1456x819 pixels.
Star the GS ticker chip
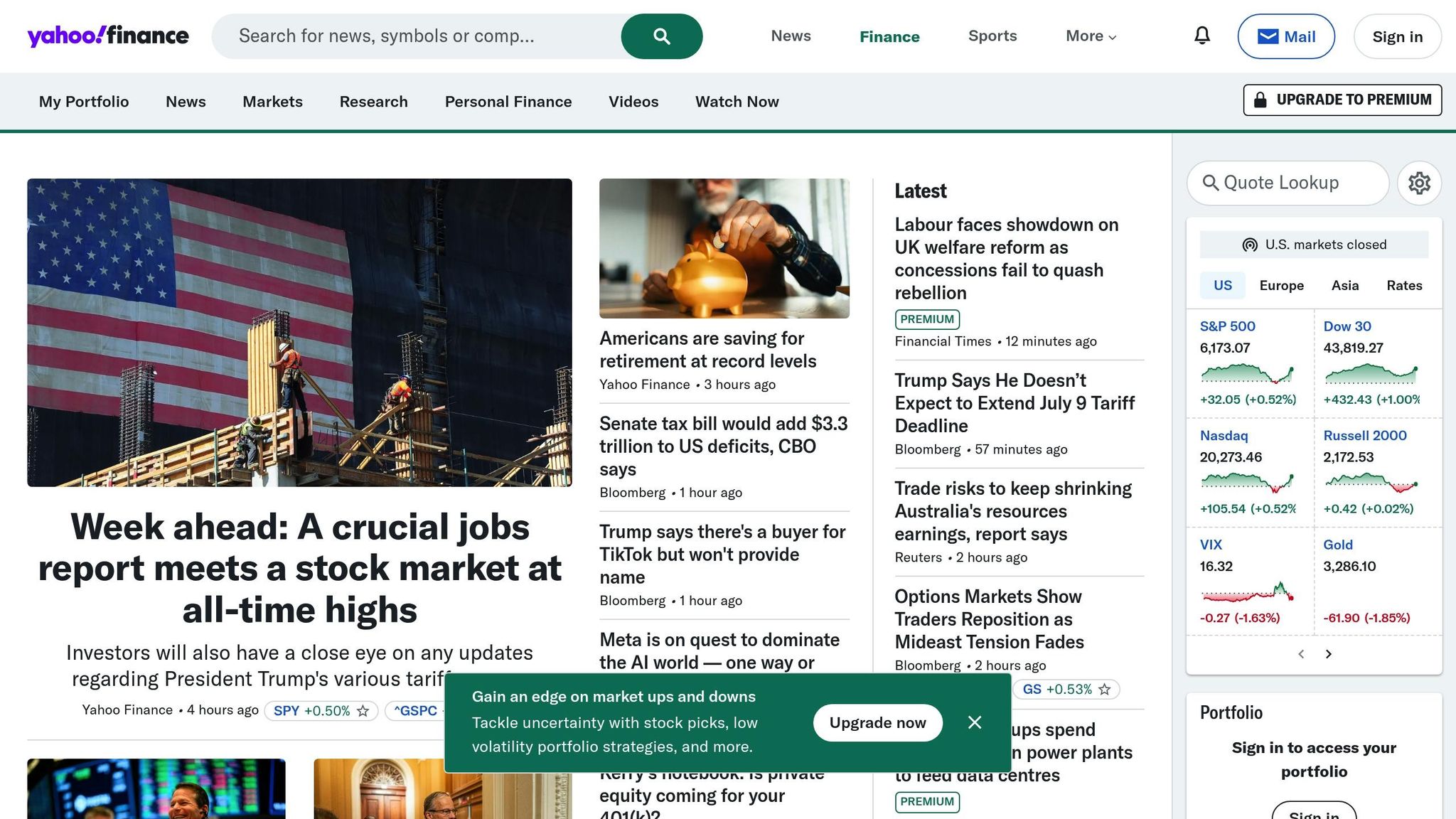pos(1104,690)
